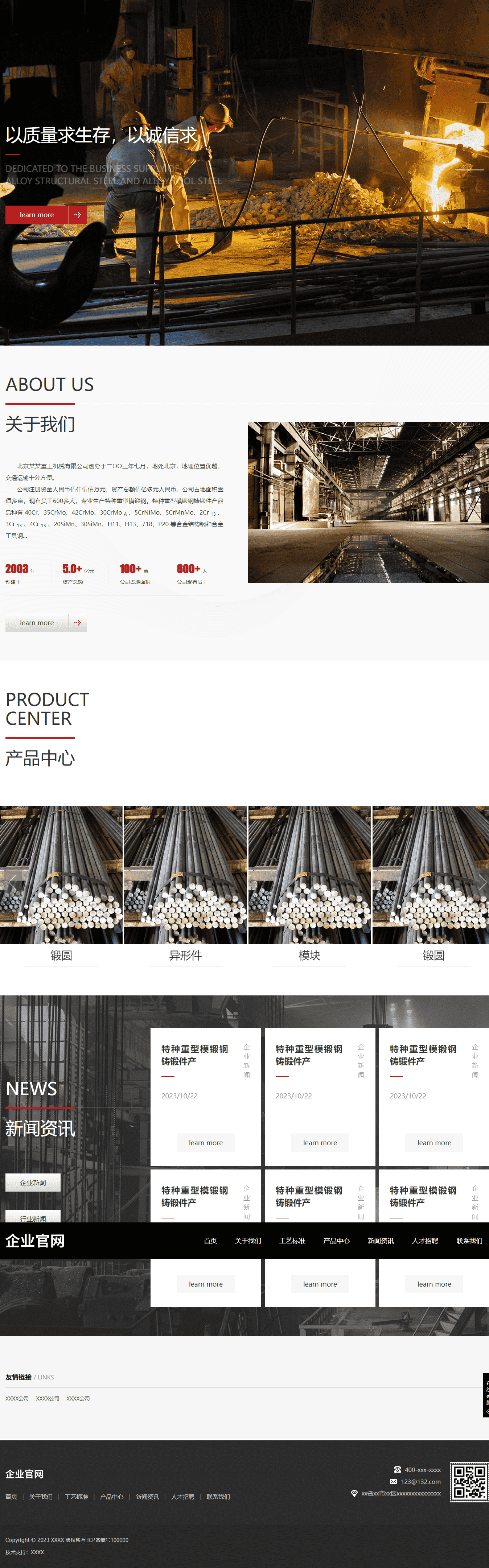Screen dimensions: 489x1568
Task: Click the 联系我们 link in the footer
Action: 218,1497
